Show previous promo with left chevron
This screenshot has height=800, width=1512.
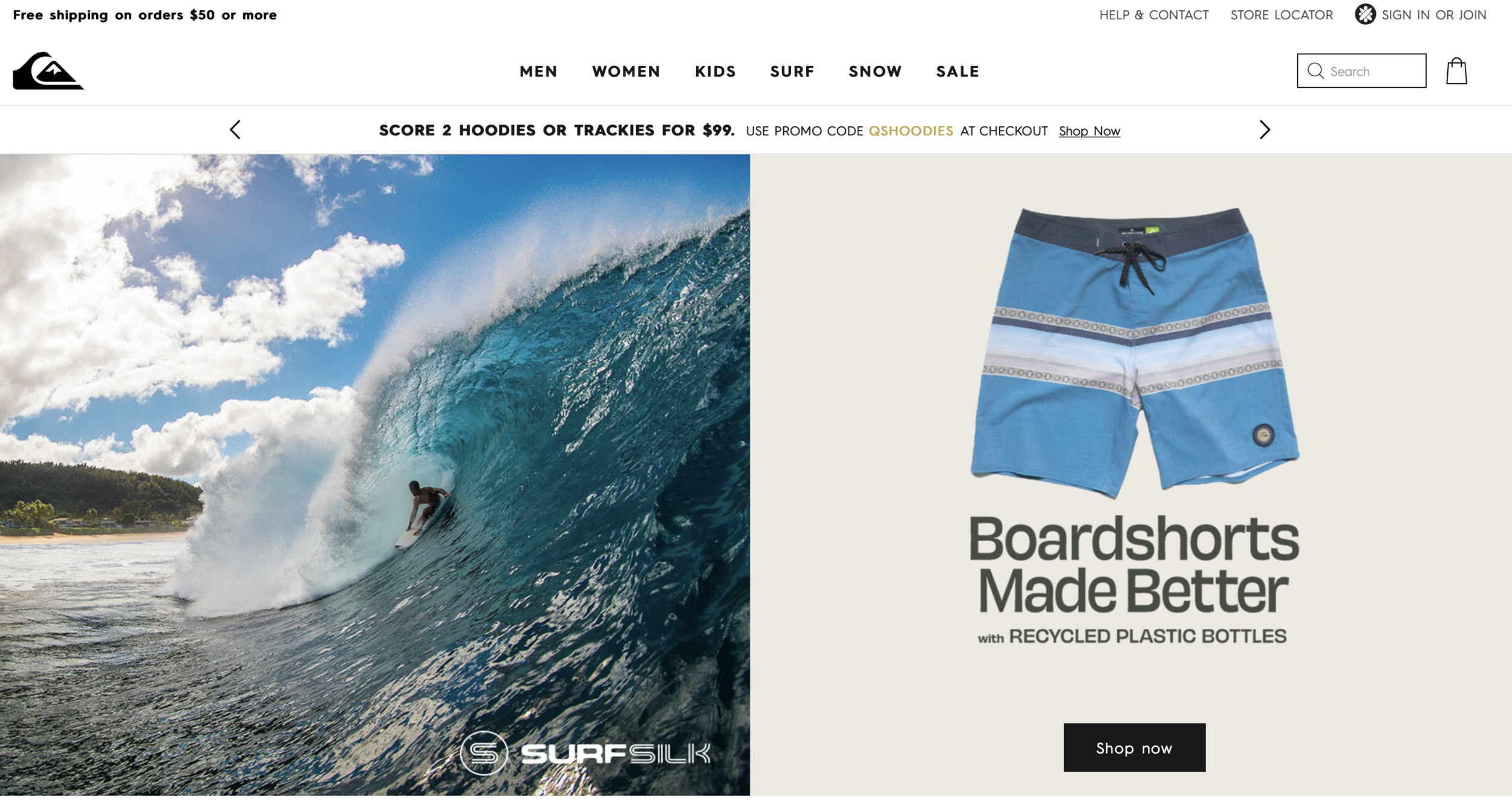coord(235,129)
